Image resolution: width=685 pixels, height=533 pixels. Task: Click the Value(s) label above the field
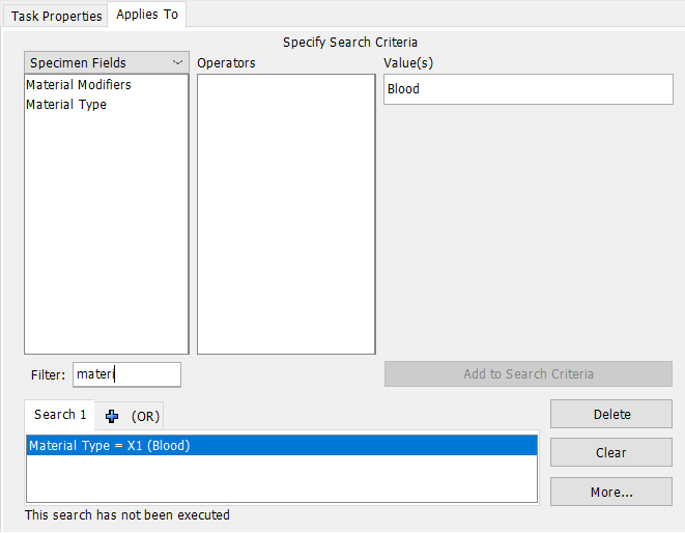[408, 63]
